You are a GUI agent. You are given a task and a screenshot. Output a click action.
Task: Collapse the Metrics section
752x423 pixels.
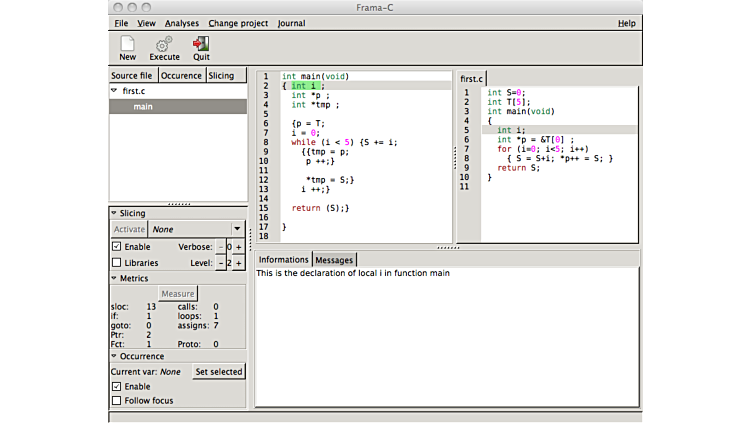point(114,278)
